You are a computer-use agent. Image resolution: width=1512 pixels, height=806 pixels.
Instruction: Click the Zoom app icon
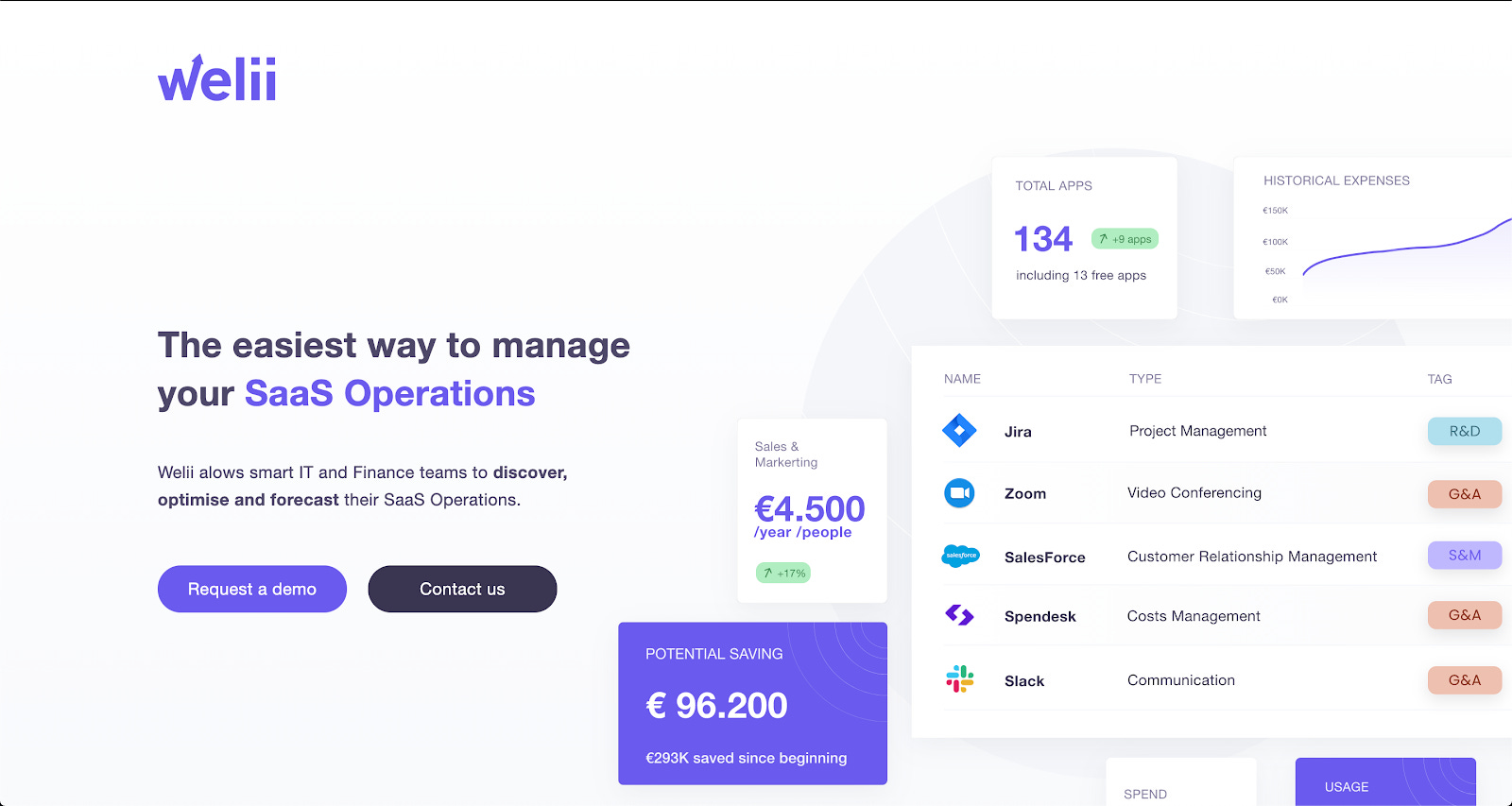pyautogui.click(x=959, y=493)
